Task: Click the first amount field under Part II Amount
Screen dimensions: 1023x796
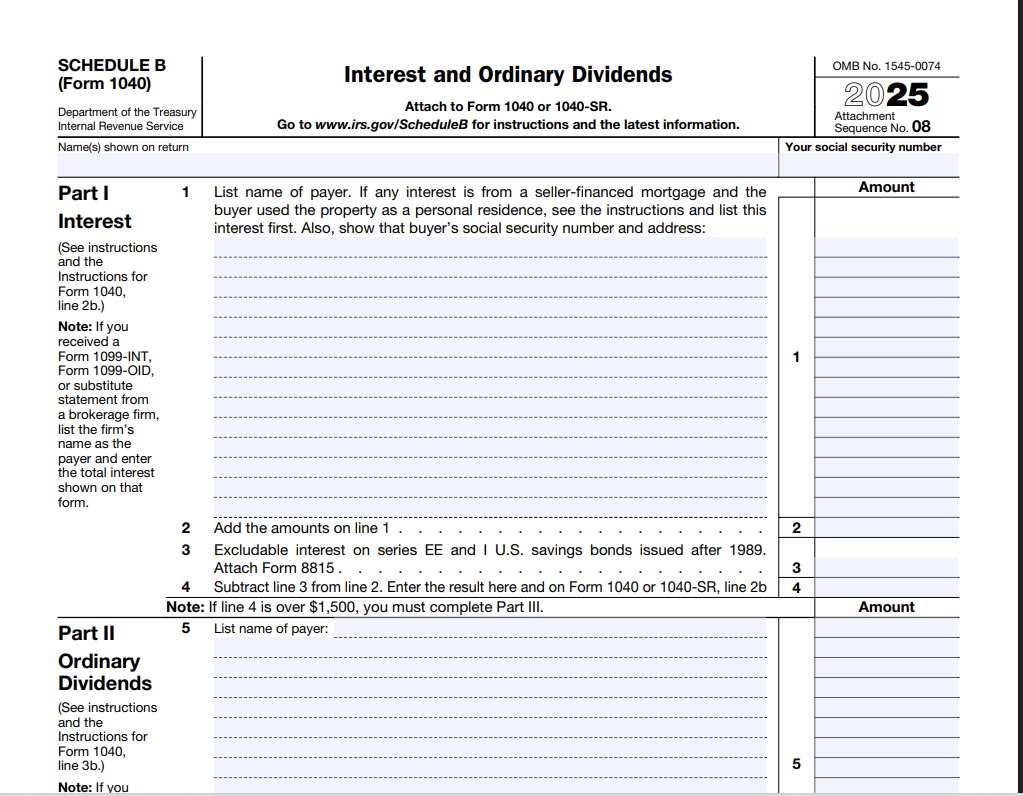Action: (886, 628)
